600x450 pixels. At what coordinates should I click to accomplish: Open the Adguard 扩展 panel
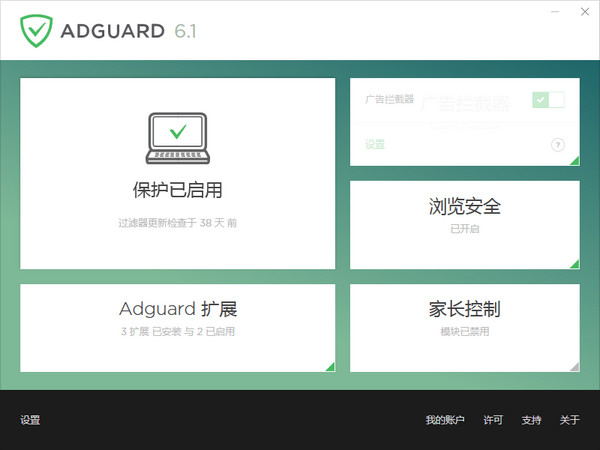(x=177, y=316)
